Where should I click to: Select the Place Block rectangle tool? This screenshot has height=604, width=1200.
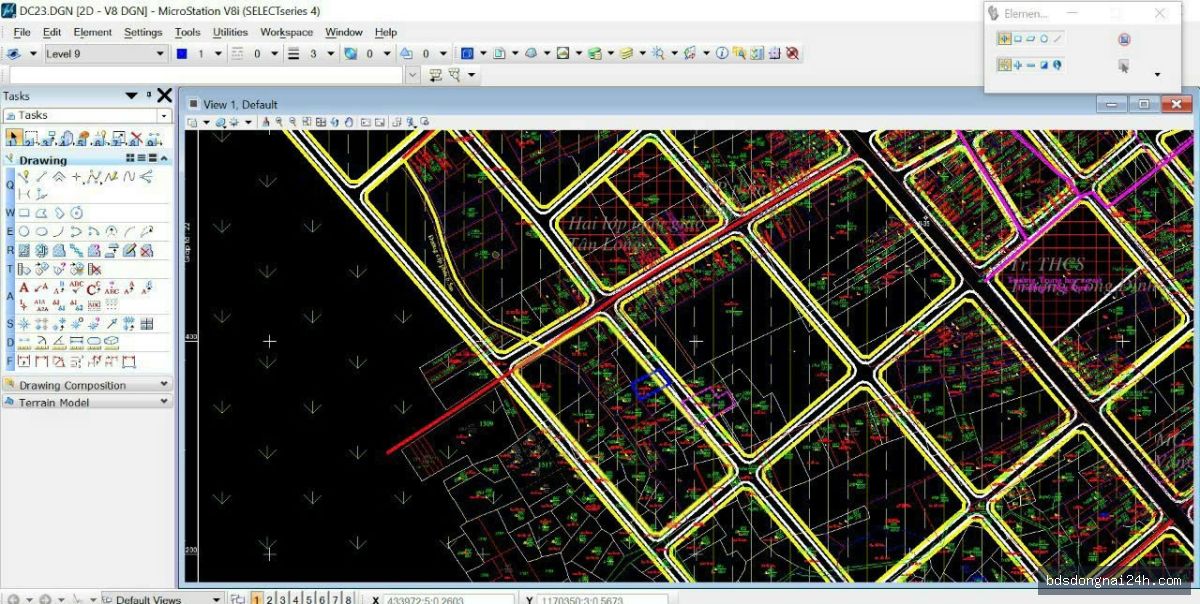tap(24, 213)
